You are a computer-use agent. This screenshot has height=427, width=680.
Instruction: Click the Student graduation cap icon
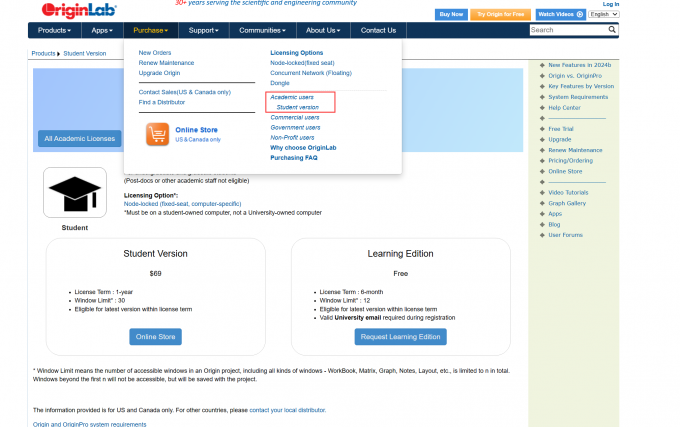click(75, 192)
